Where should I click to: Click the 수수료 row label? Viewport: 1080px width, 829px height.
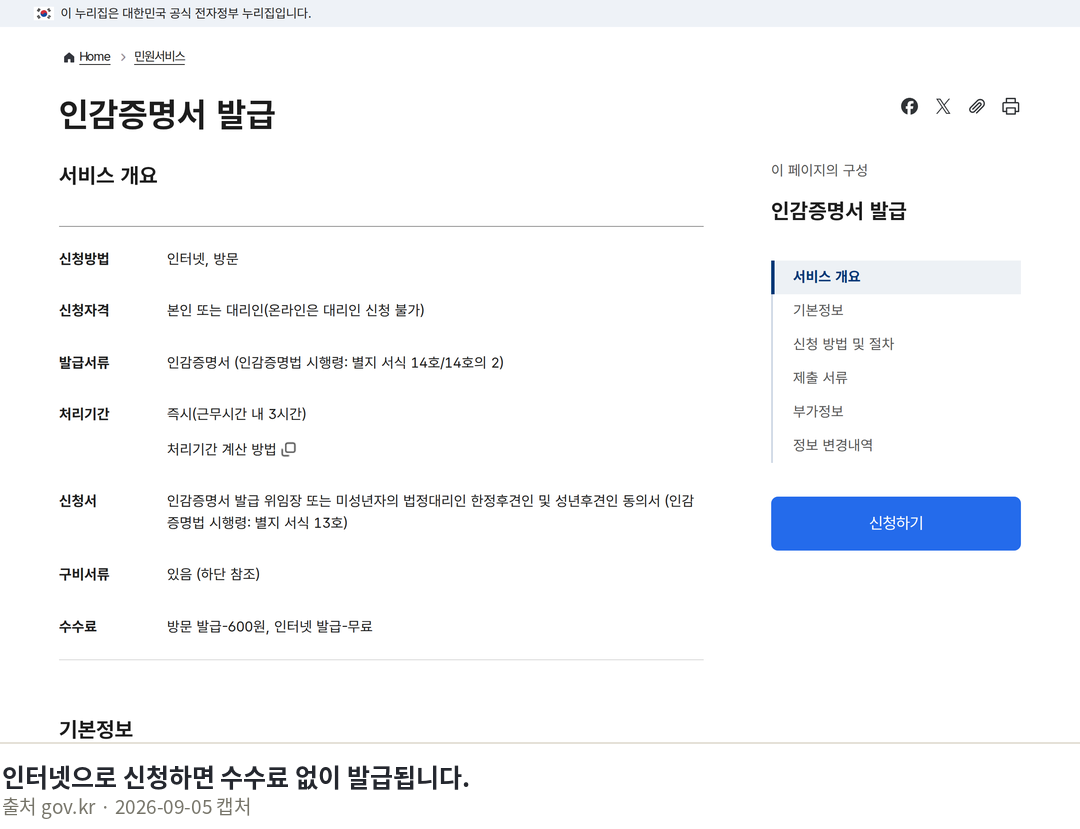78,627
